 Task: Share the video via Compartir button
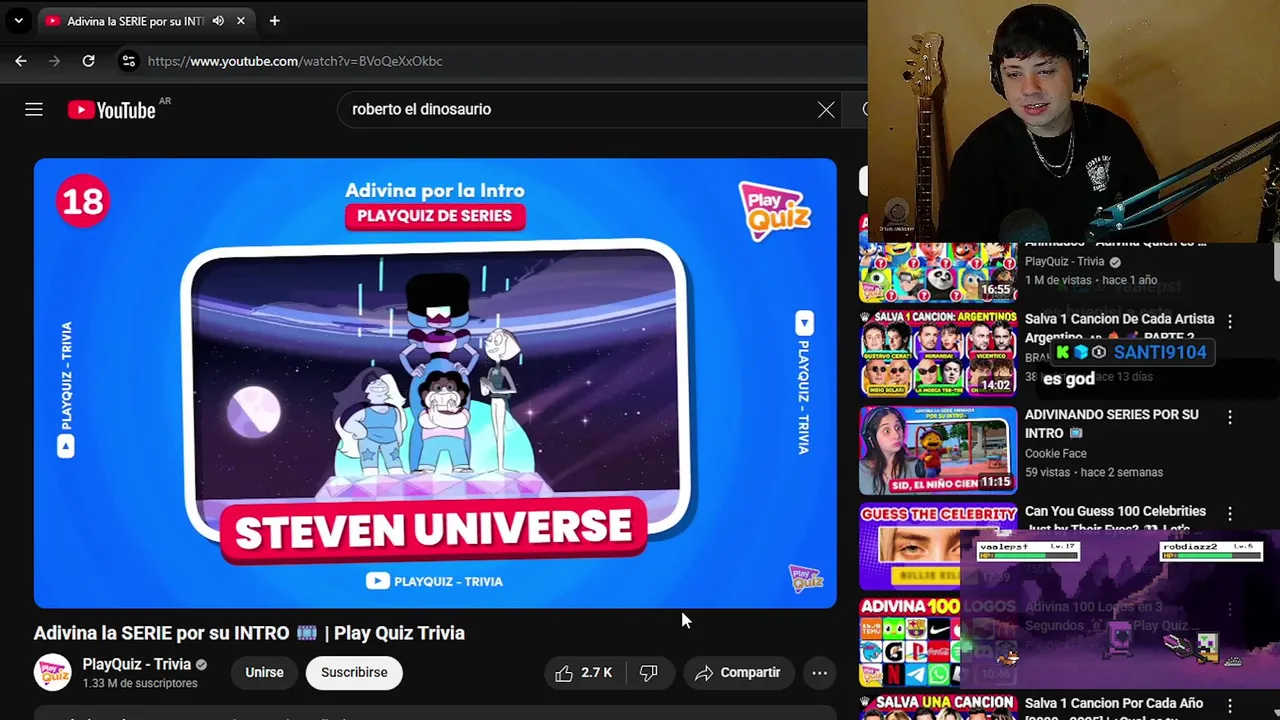738,673
